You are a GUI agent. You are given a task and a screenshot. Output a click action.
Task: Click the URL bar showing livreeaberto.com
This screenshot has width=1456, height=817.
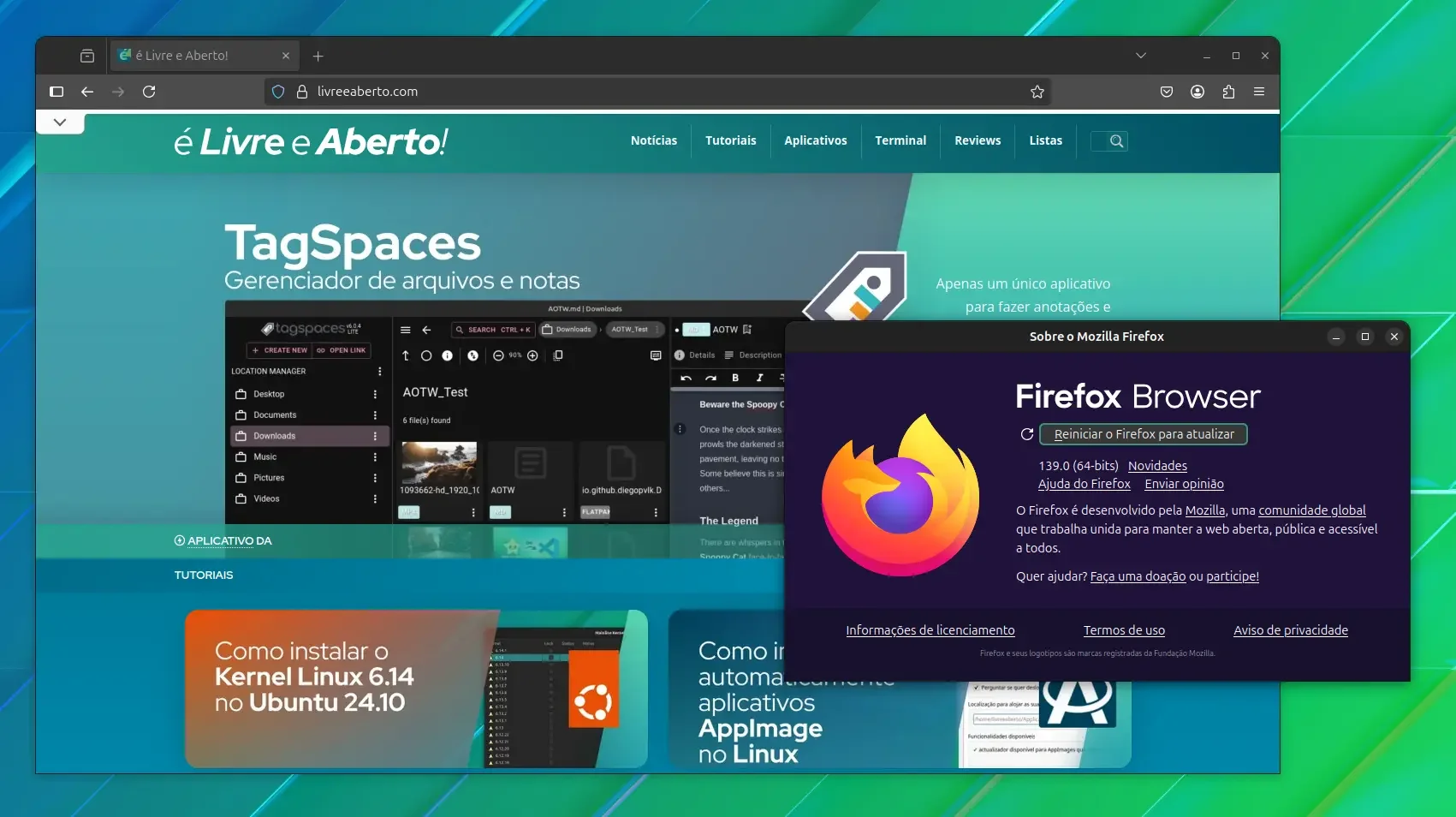pos(657,92)
